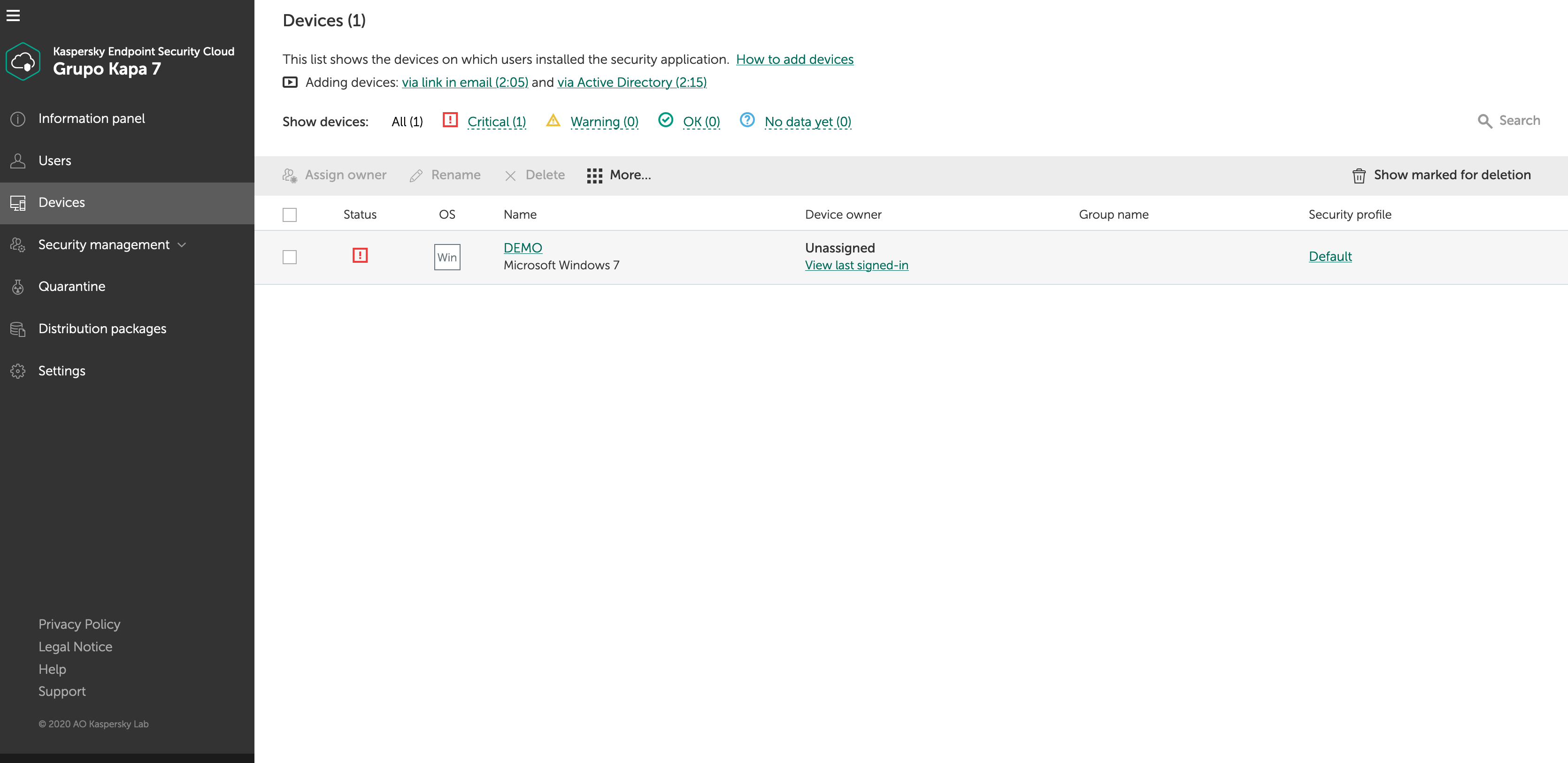The image size is (1568, 763).
Task: Click the trash can icon for deletion list
Action: [1359, 175]
